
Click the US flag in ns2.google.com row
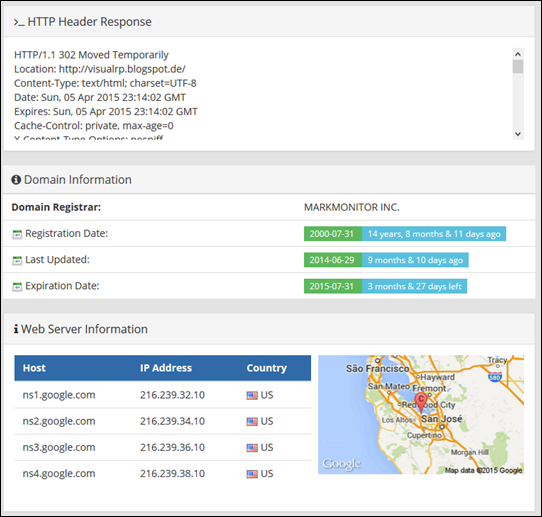[x=252, y=422]
